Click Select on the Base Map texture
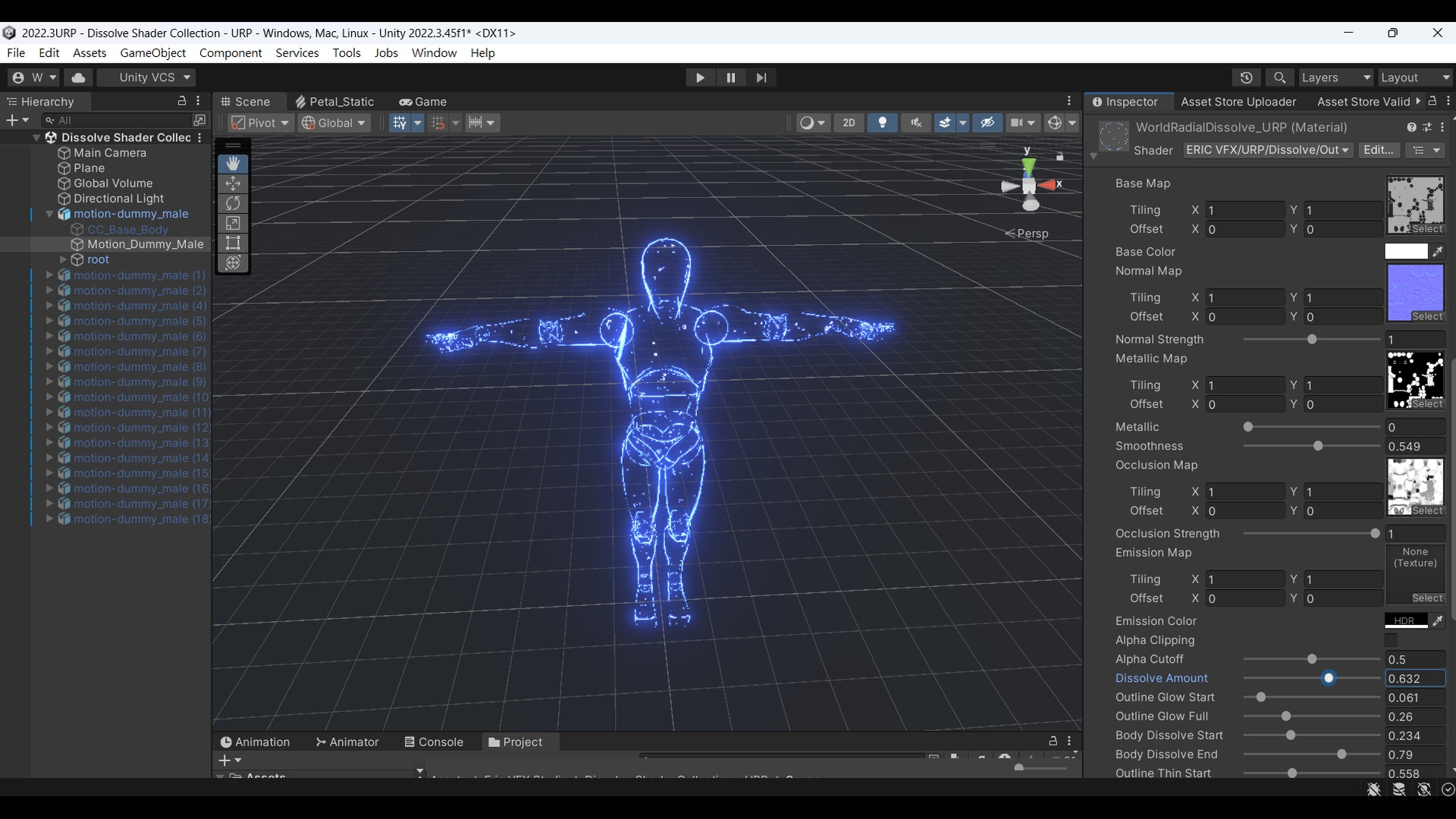Screen dimensions: 1456x819 [x=1426, y=229]
